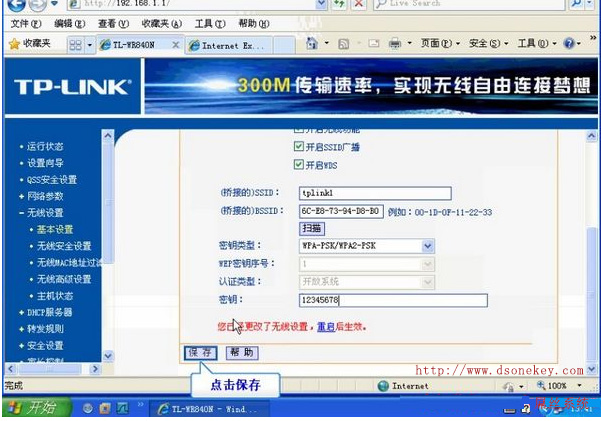The width and height of the screenshot is (601, 421).
Task: Click the (桥接的)SSID input field
Action: point(375,193)
